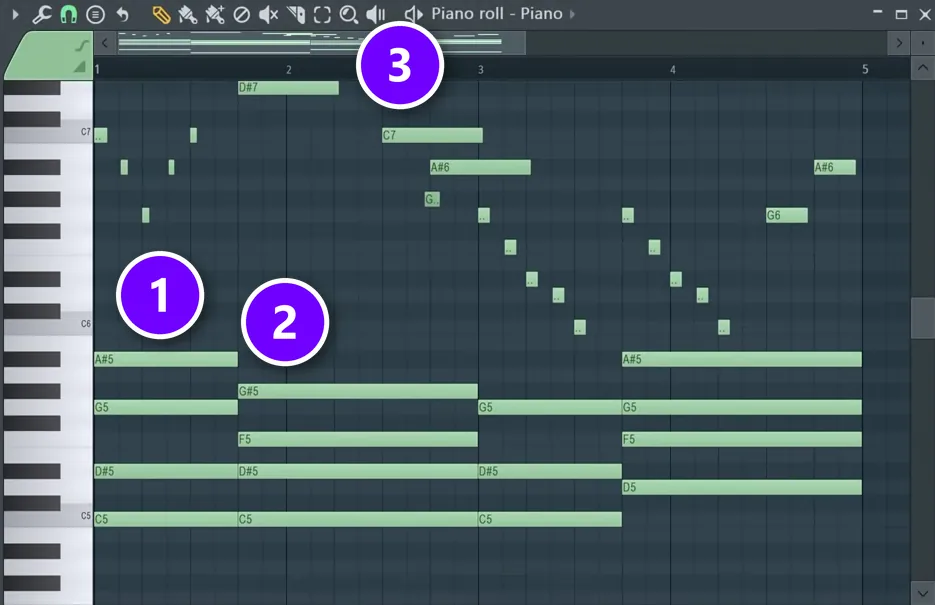Image resolution: width=935 pixels, height=605 pixels.
Task: Click the C7 piano key
Action: tap(48, 134)
